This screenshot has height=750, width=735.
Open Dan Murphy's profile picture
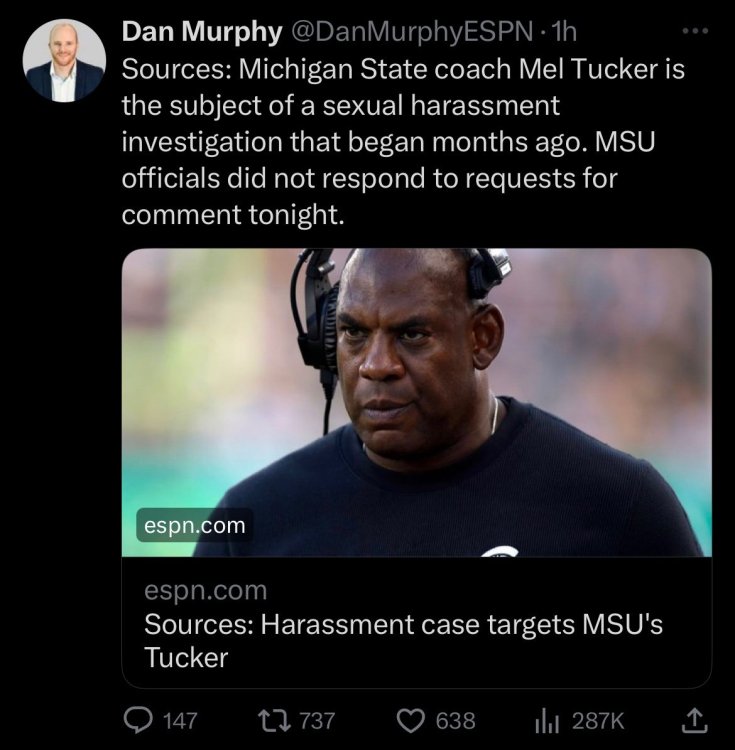tap(64, 61)
